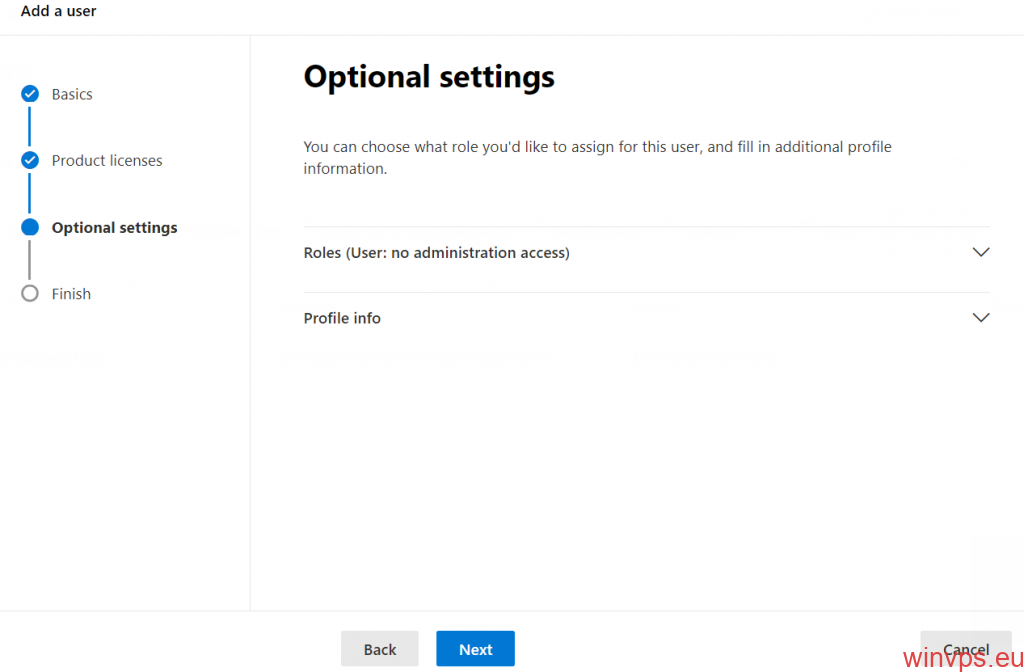Screen dimensions: 1024x672
Task: Click the connector line between Basics and Product licenses
Action: [x=30, y=127]
